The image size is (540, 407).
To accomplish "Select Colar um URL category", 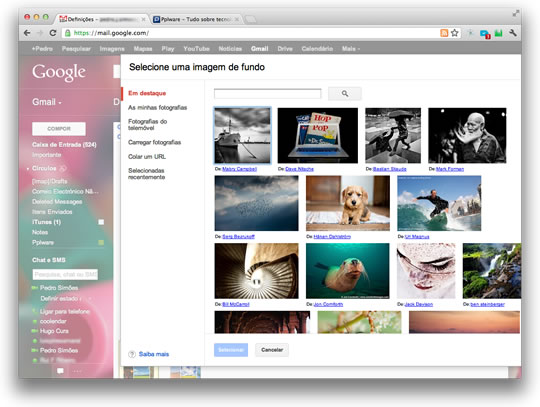I will tap(147, 156).
